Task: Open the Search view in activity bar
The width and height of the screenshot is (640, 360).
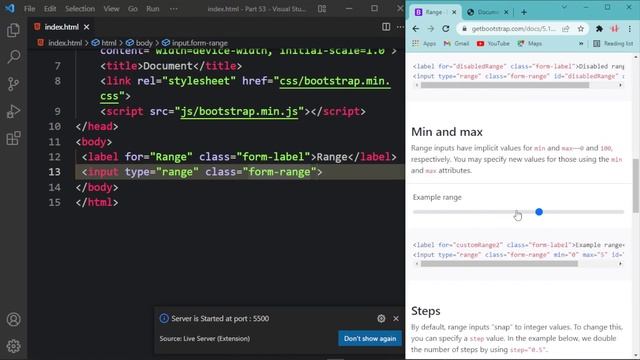Action: [x=13, y=57]
